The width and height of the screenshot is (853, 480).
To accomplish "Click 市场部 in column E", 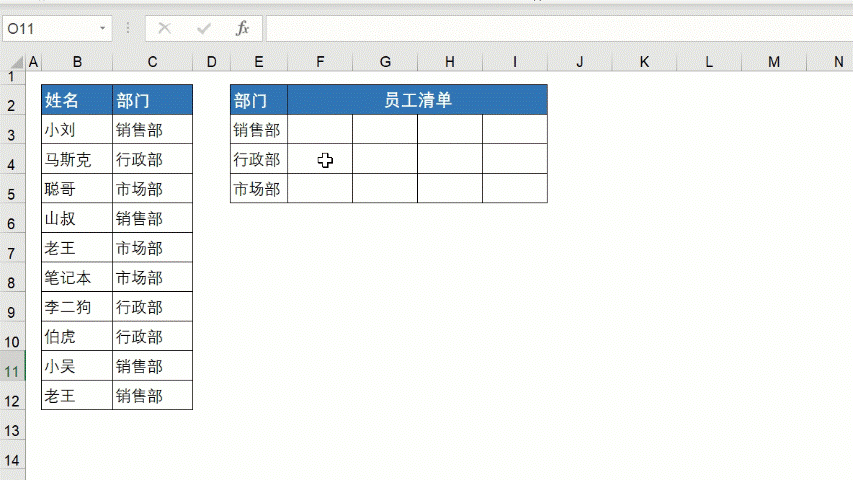I will tap(259, 188).
